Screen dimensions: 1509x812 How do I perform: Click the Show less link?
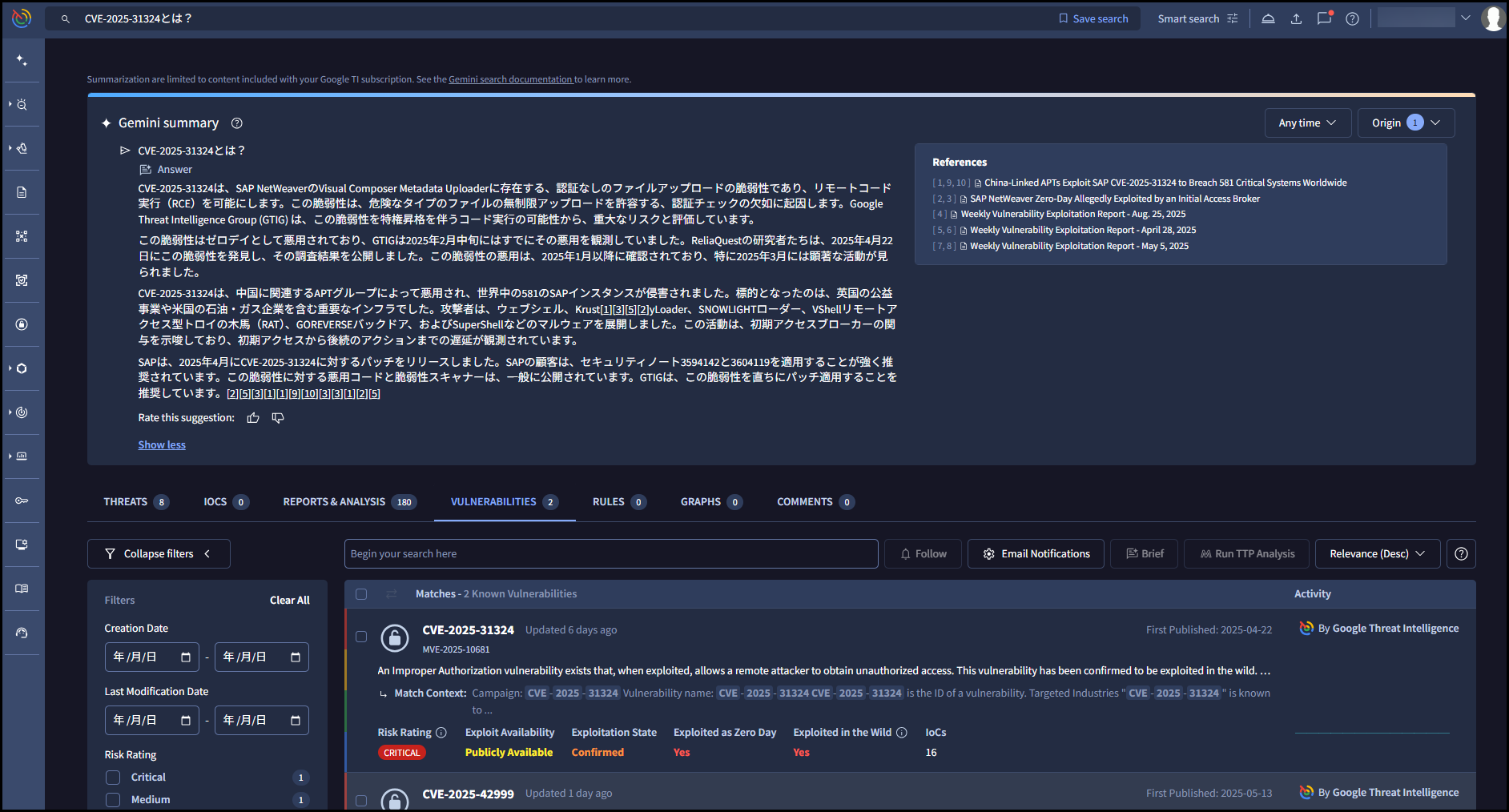pyautogui.click(x=162, y=445)
